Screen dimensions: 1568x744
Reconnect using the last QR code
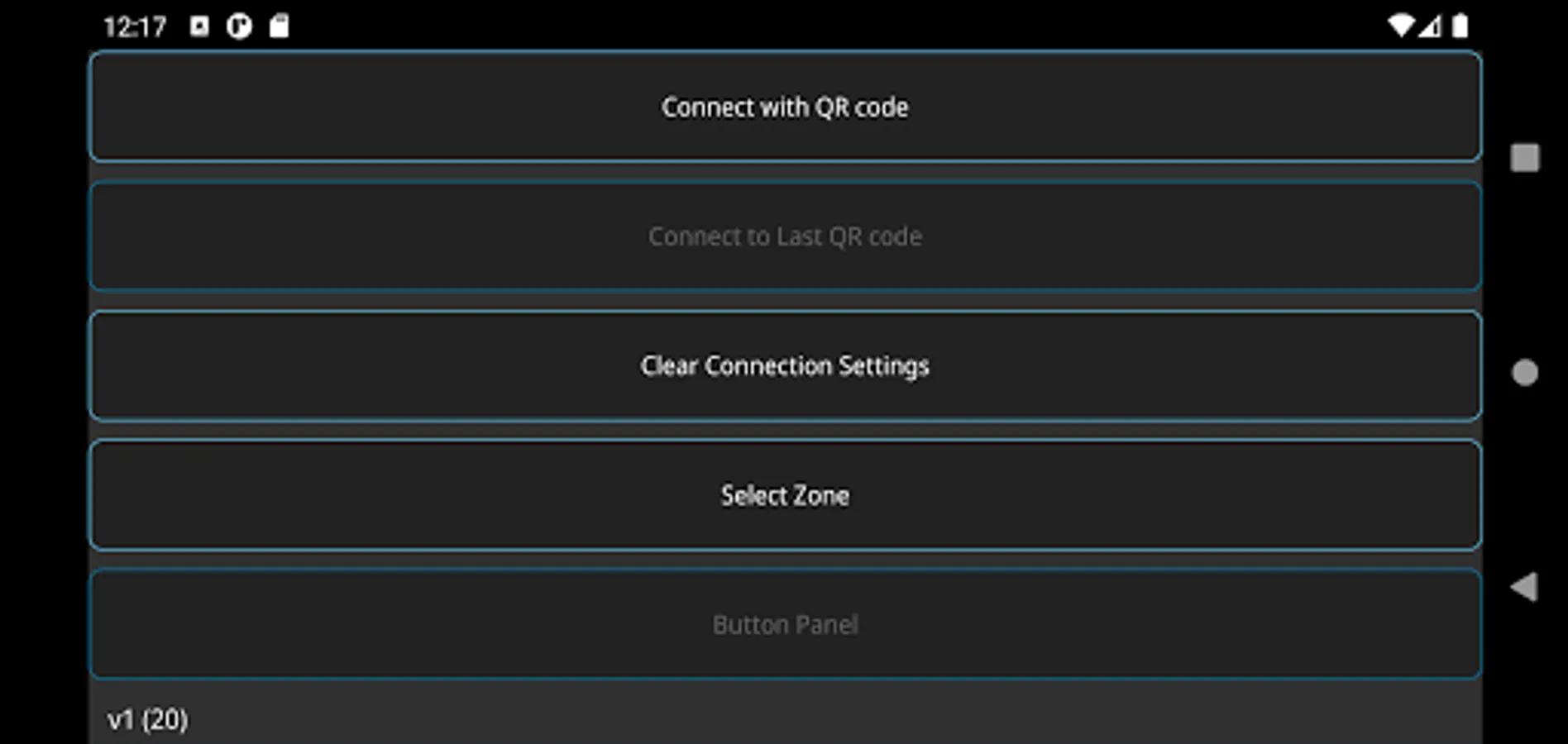point(784,236)
